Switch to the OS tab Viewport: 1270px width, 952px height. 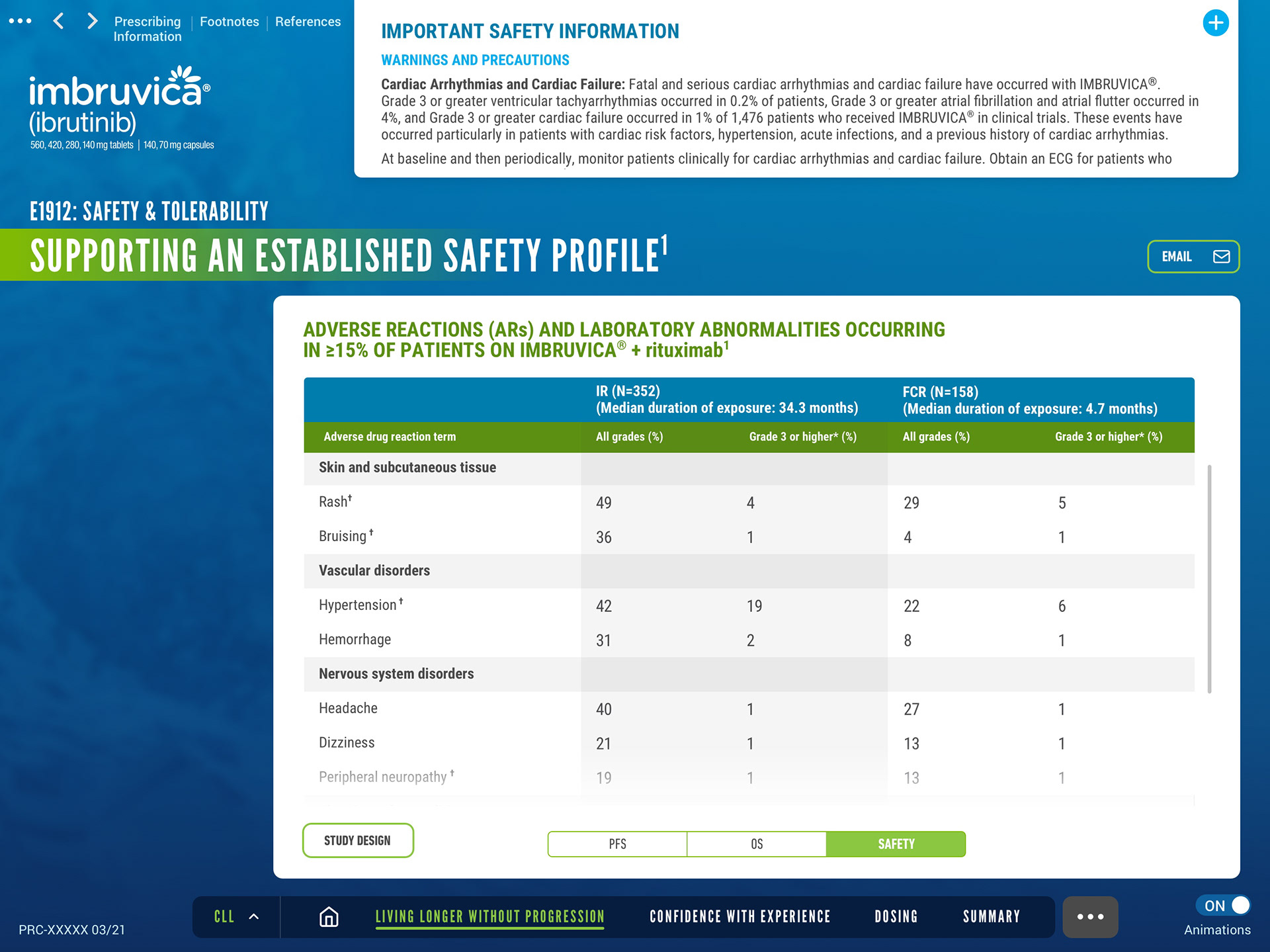pyautogui.click(x=757, y=844)
